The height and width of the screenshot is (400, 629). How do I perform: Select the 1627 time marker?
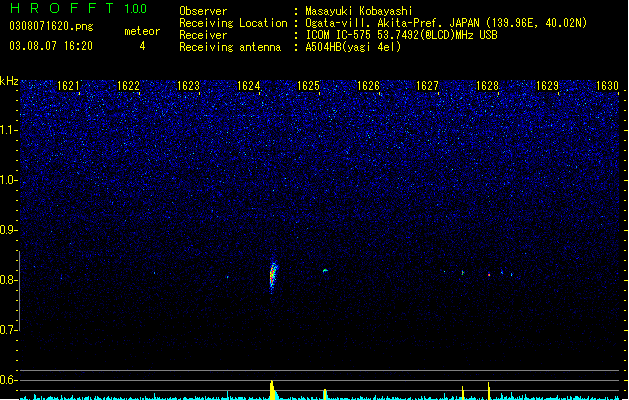pyautogui.click(x=427, y=86)
